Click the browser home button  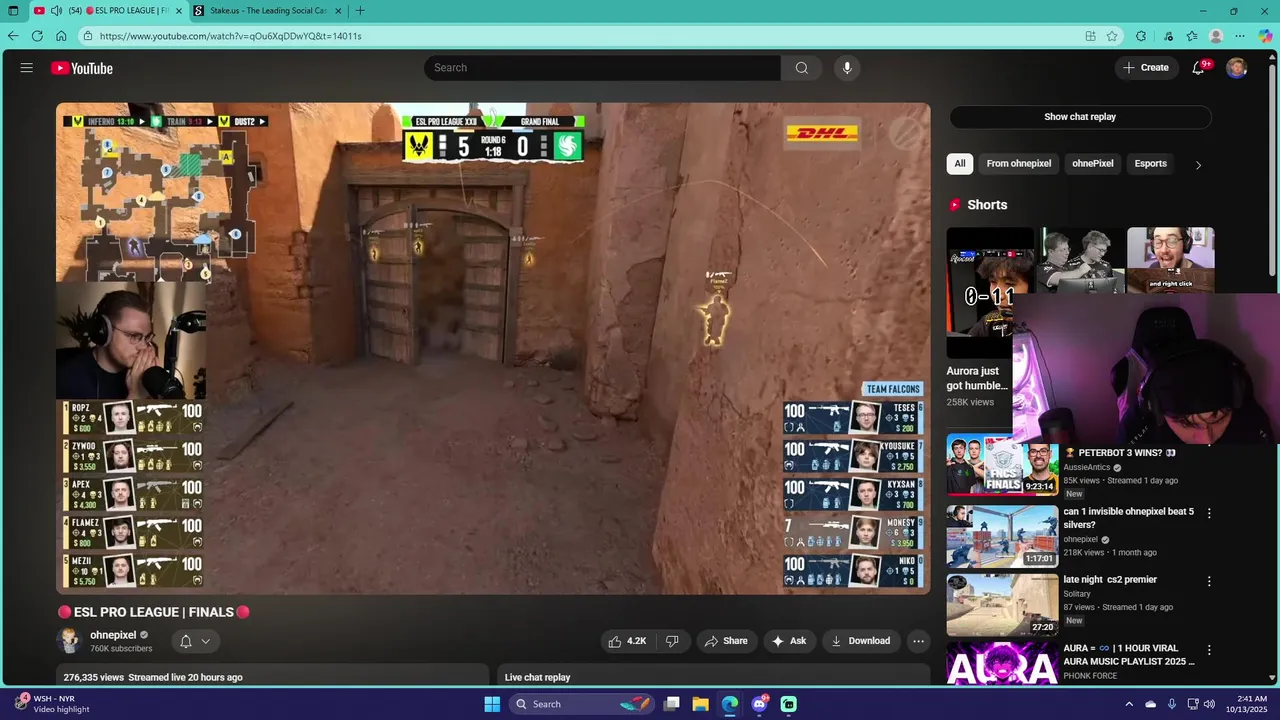click(61, 36)
